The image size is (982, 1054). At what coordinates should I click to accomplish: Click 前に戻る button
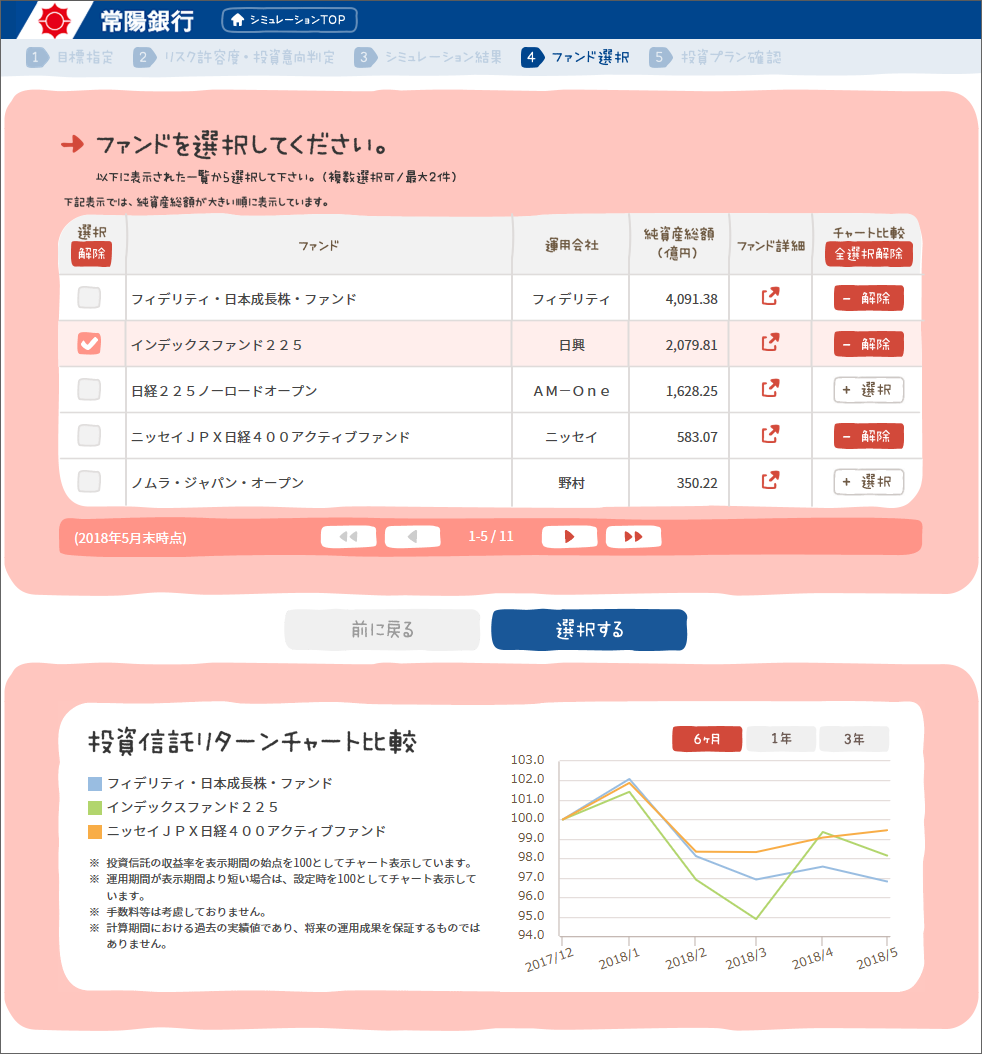coord(382,630)
